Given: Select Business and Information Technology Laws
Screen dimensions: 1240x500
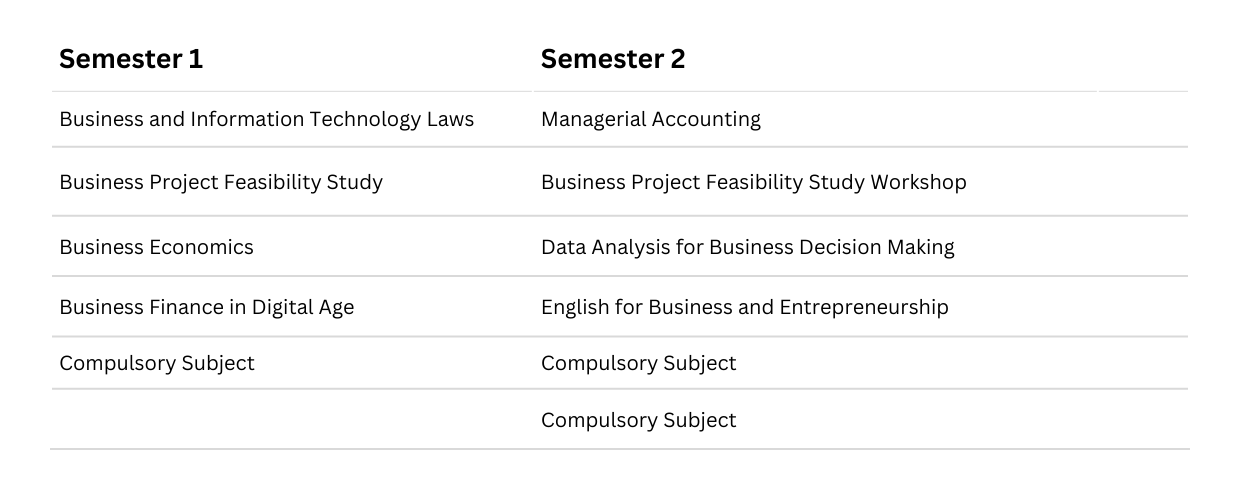Looking at the screenshot, I should 267,120.
